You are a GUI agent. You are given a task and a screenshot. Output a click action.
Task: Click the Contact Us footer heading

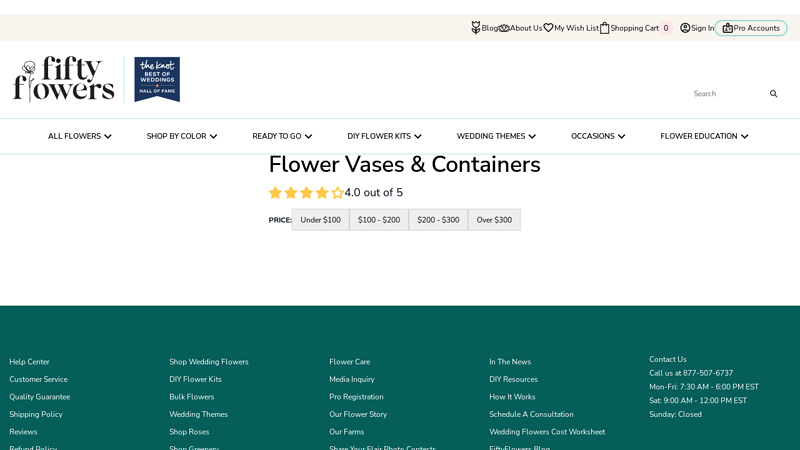pyautogui.click(x=668, y=359)
